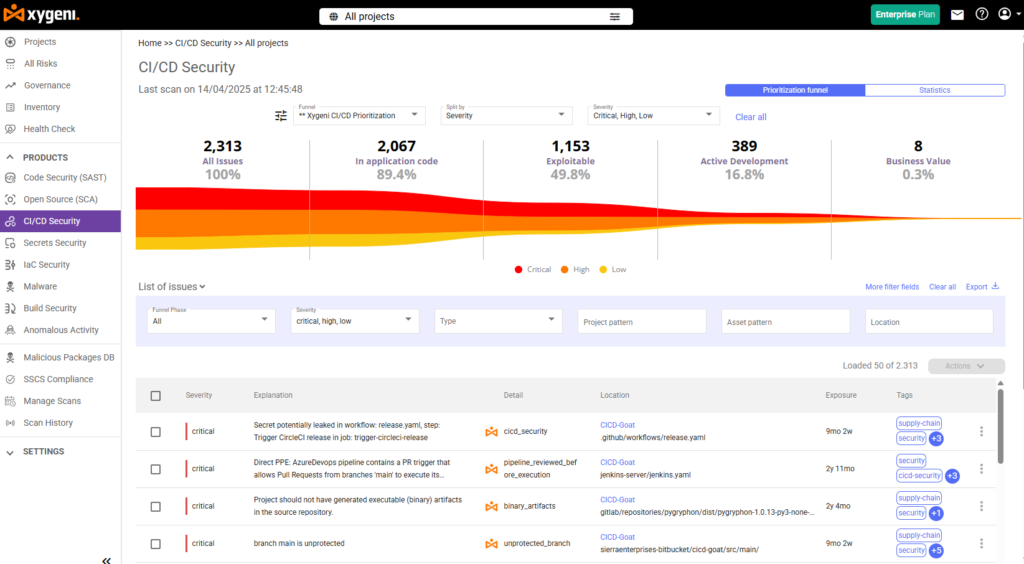
Task: Click the High orange legend dot
Action: 564,270
